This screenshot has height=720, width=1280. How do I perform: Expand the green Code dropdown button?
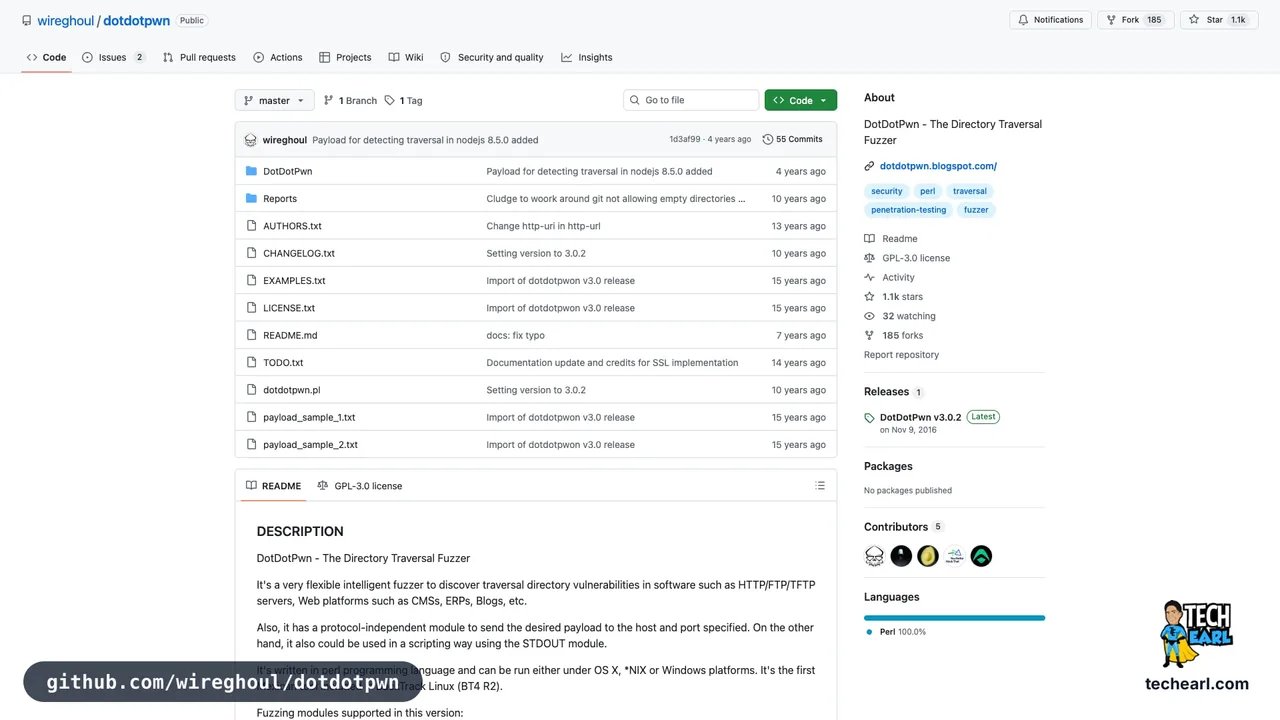pos(801,100)
